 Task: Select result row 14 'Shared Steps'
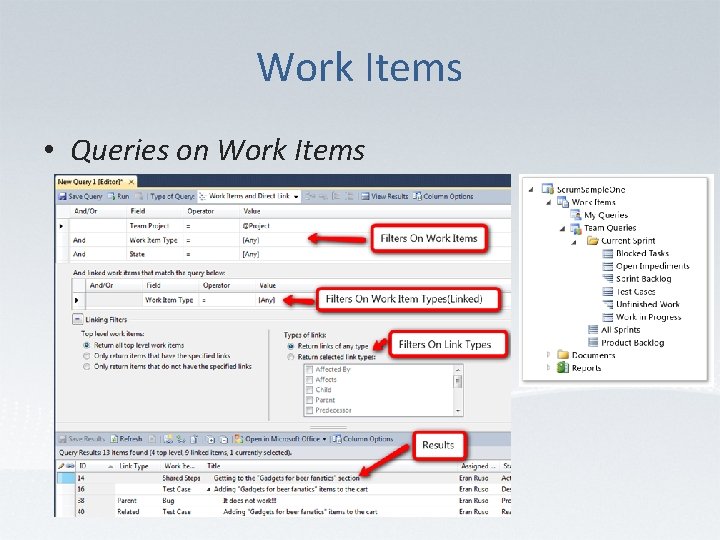283,478
